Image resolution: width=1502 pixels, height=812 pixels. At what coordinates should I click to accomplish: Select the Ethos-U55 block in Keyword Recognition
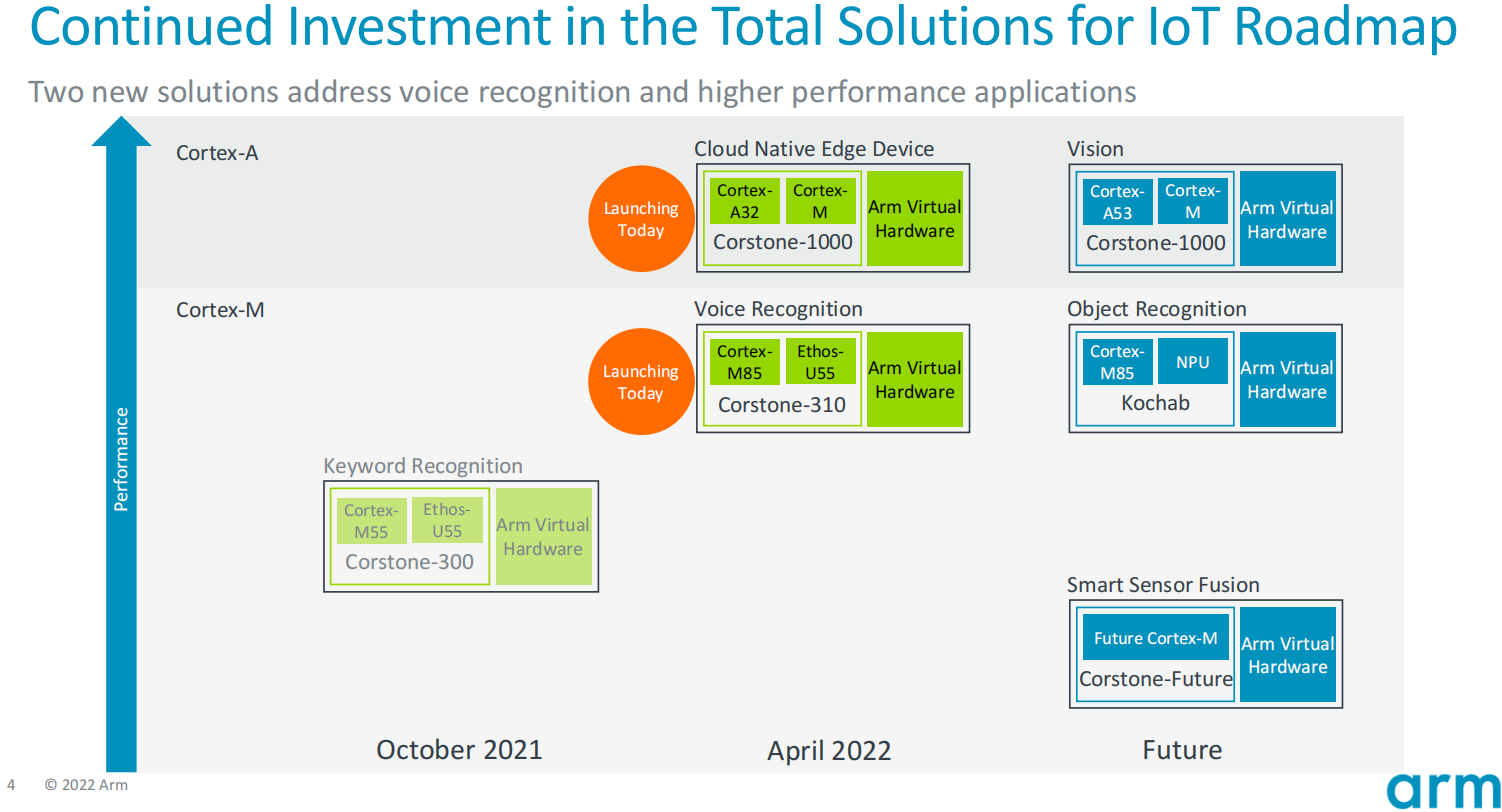click(x=447, y=521)
